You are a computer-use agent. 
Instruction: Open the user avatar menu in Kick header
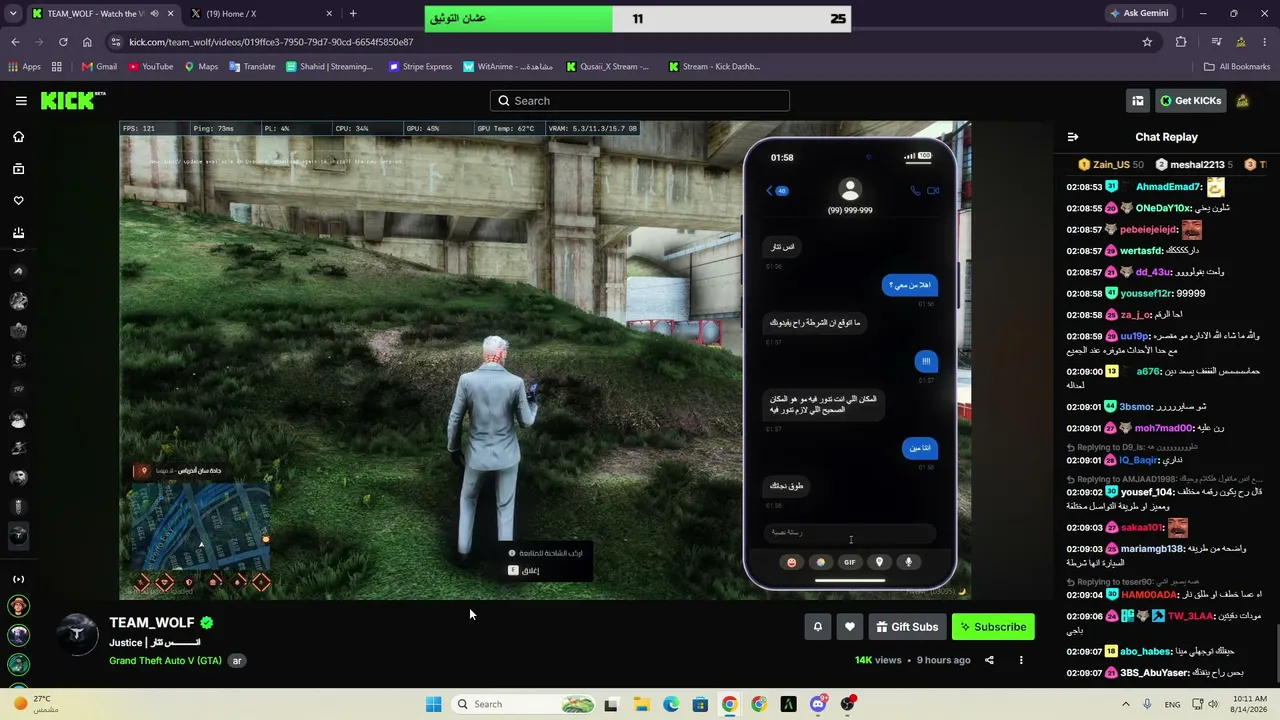coord(1243,101)
